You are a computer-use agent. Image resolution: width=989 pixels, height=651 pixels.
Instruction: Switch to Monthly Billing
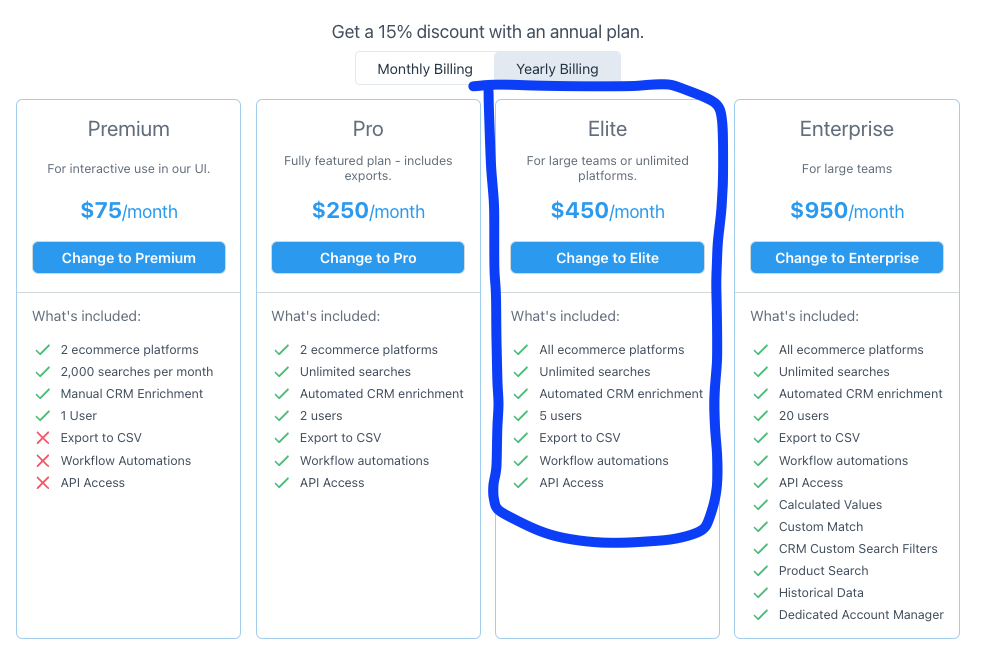click(424, 69)
